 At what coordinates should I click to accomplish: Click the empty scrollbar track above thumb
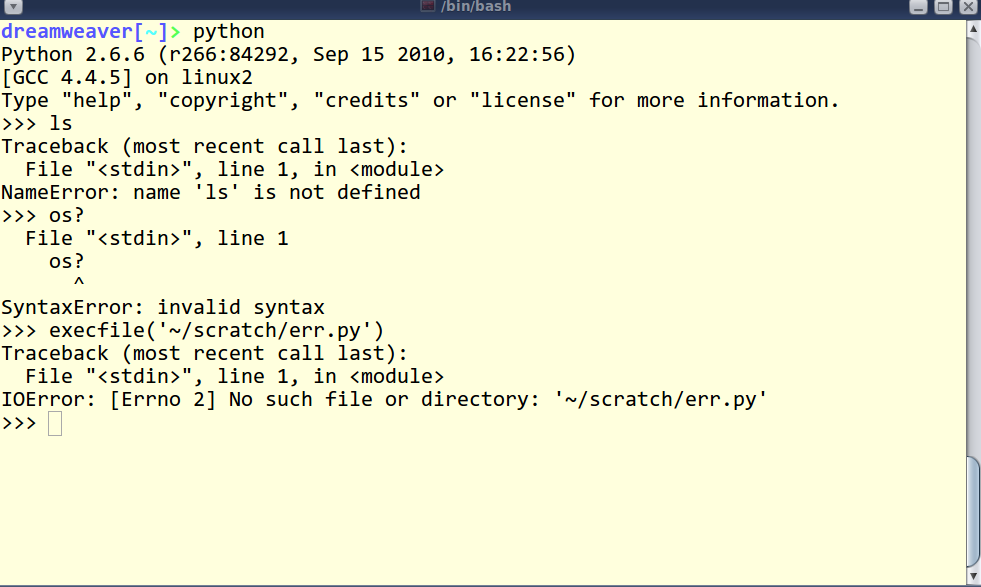973,247
